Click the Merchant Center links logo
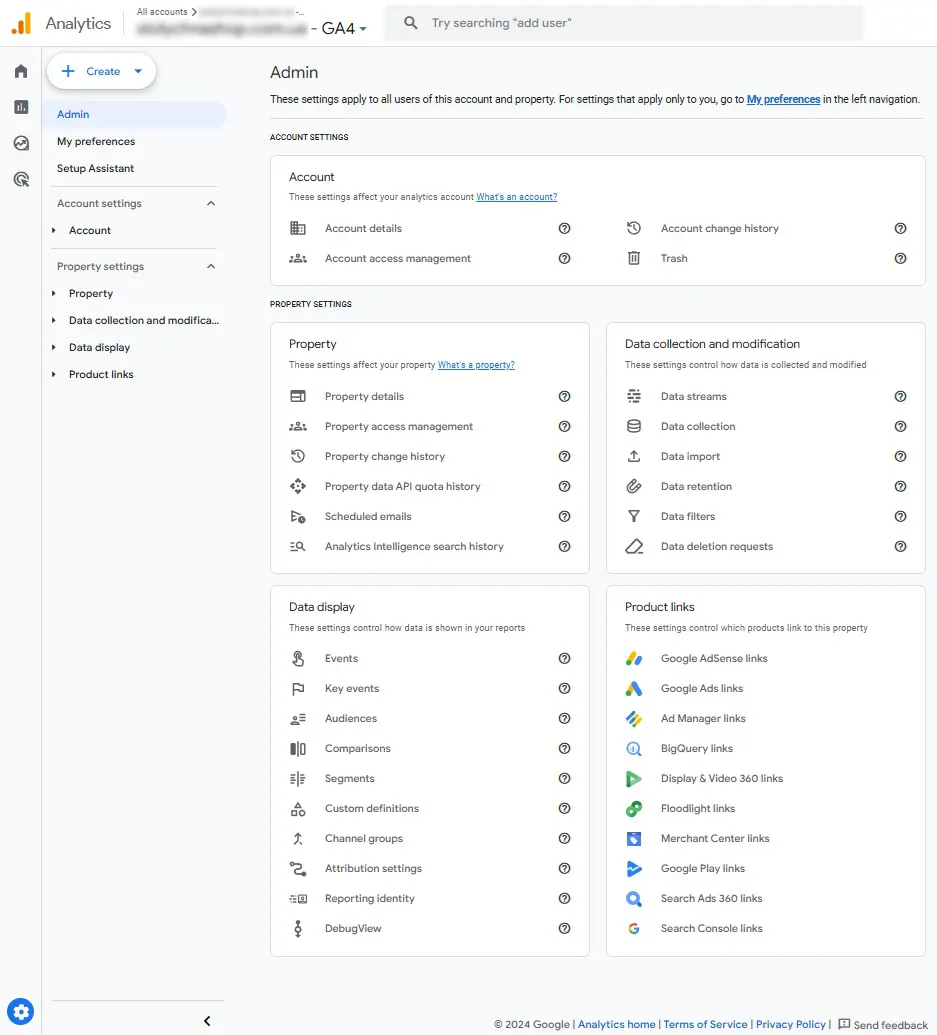 coord(633,838)
